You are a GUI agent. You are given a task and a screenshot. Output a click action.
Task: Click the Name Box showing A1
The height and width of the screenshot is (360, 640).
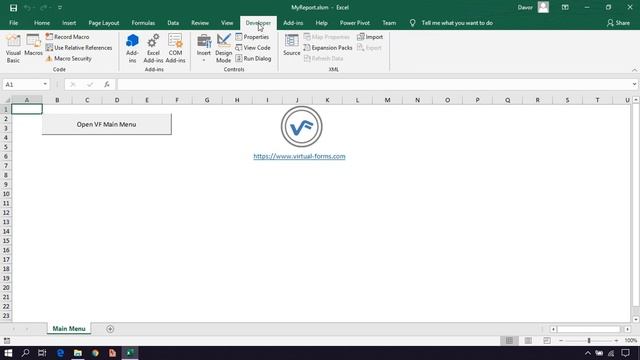pos(22,84)
